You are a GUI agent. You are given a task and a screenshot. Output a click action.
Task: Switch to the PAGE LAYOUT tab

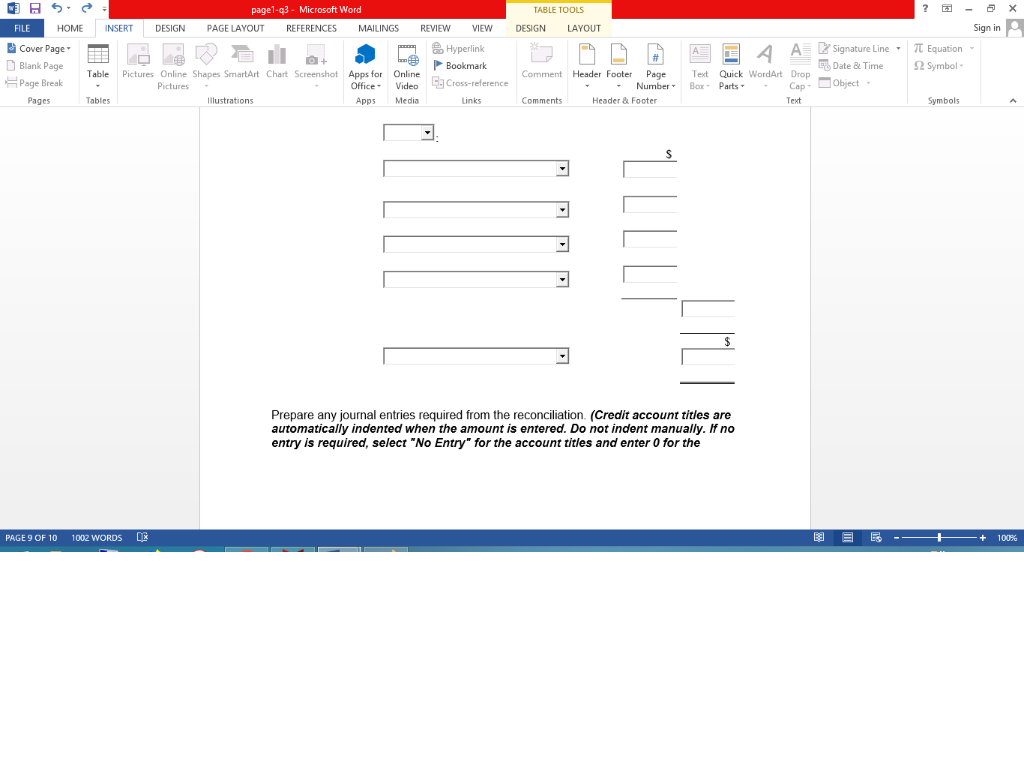[235, 28]
